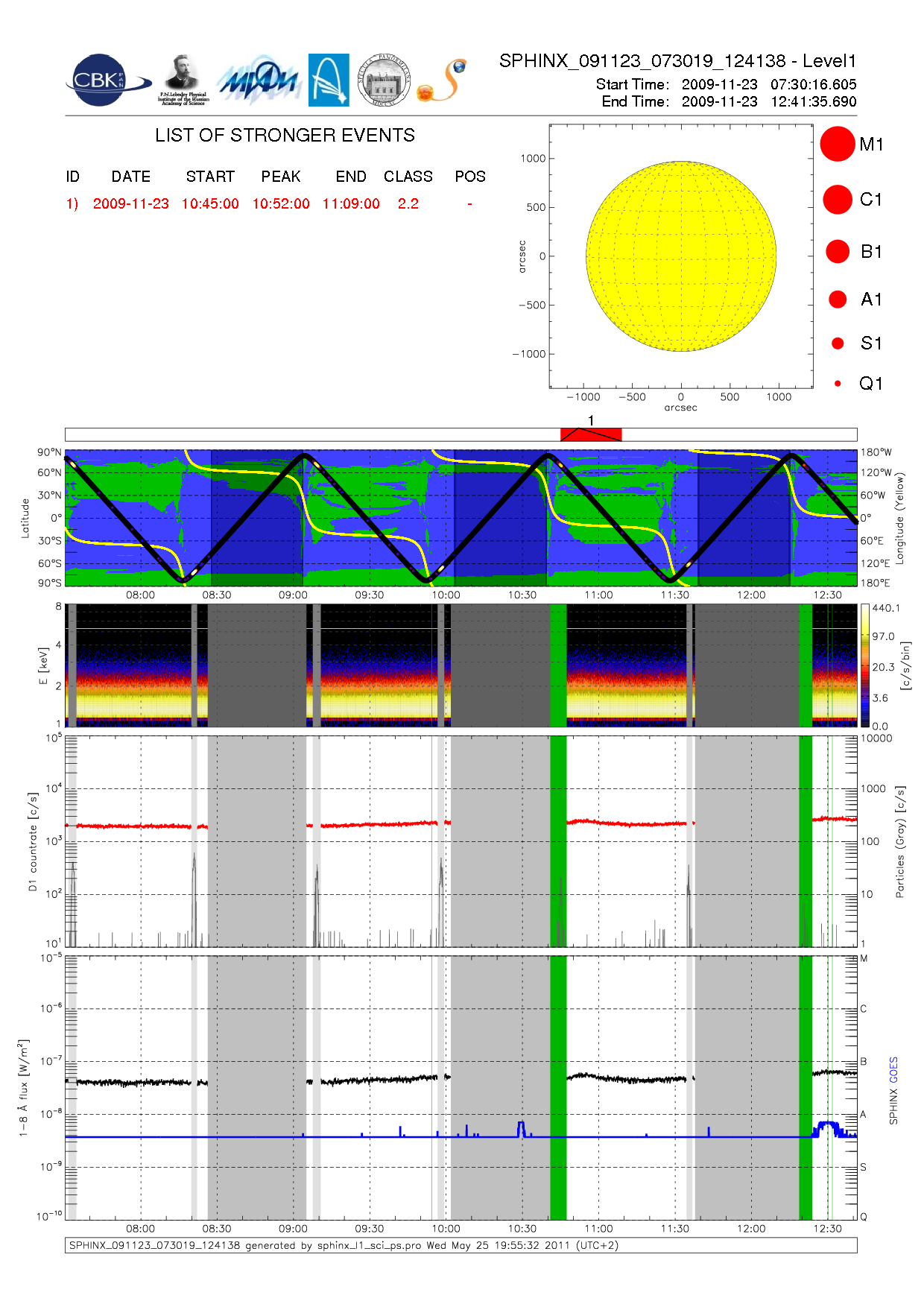Click event row ID 1) in list
The image size is (924, 1307).
(x=72, y=204)
